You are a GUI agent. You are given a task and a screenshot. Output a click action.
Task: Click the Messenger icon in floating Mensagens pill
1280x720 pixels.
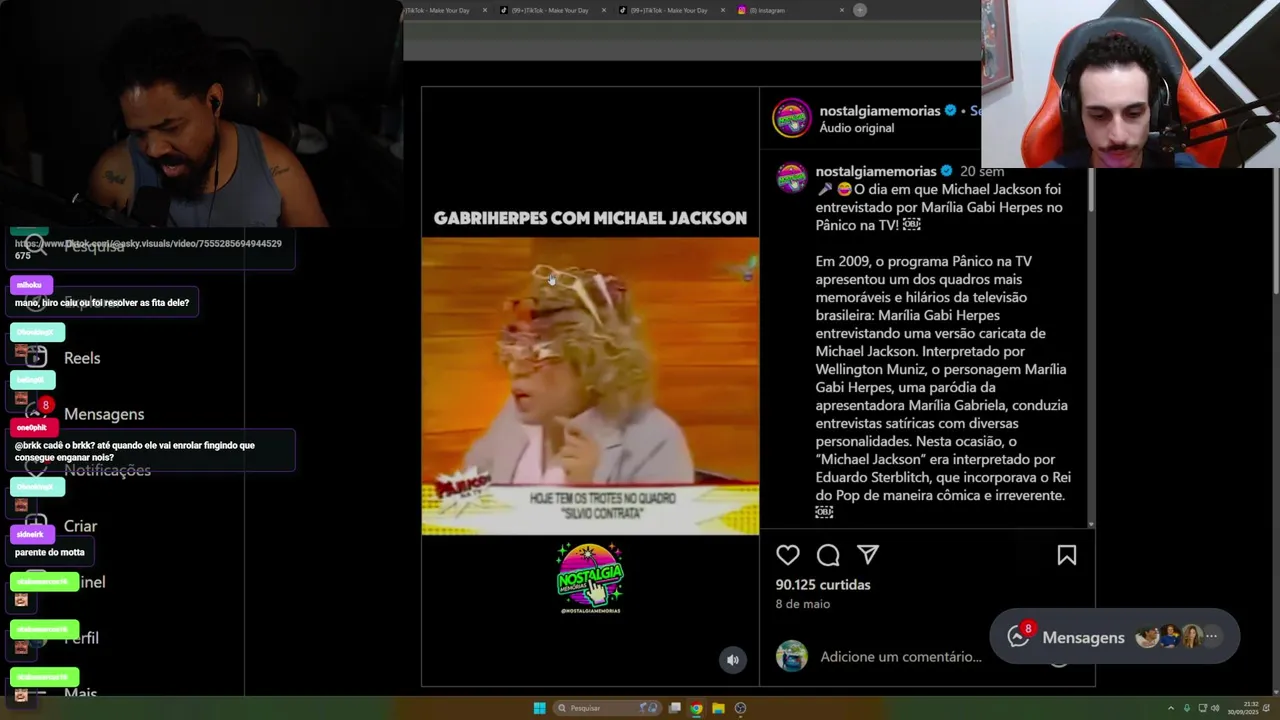pos(1018,636)
